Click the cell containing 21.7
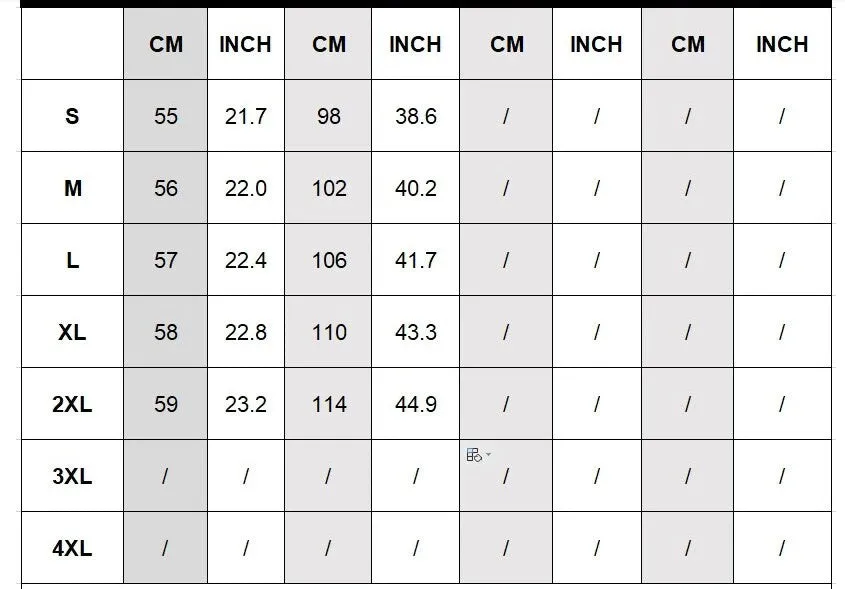The width and height of the screenshot is (845, 589). pyautogui.click(x=246, y=116)
